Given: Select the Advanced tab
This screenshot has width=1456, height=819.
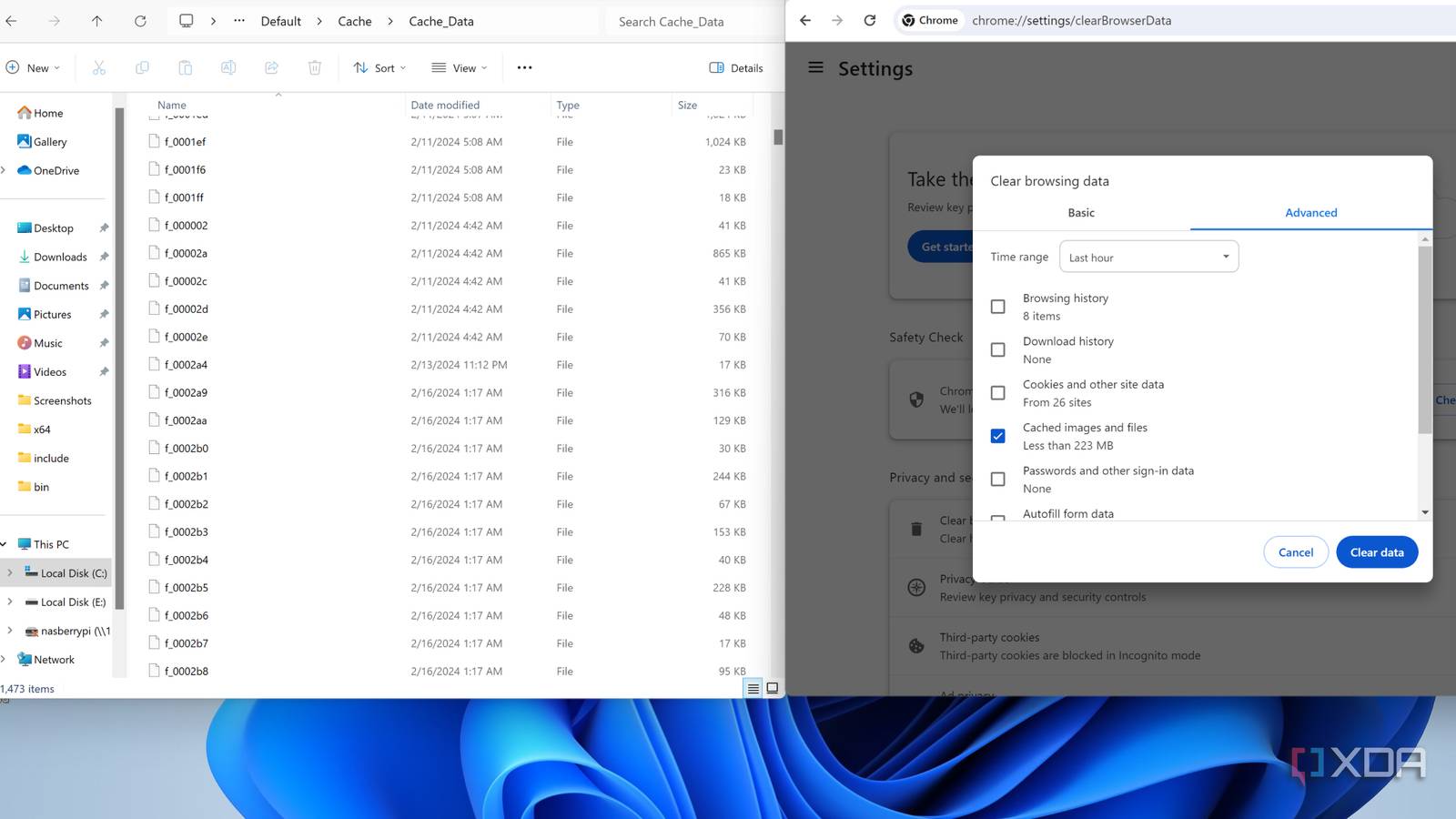Looking at the screenshot, I should (1310, 213).
